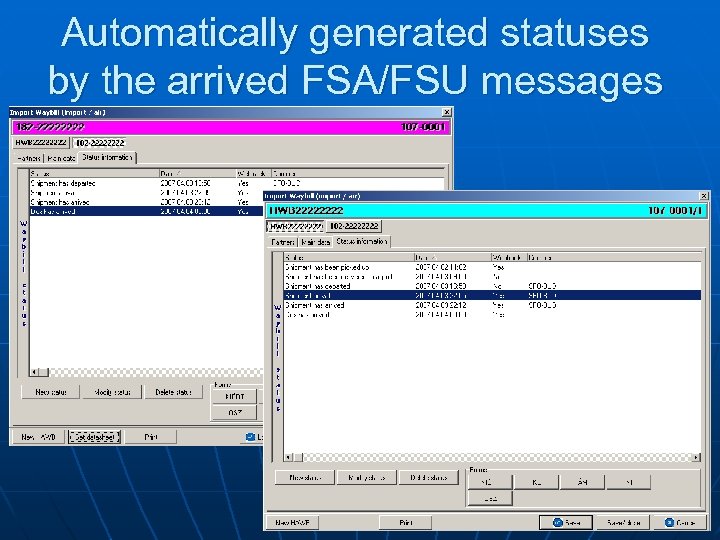This screenshot has width=720, height=540.
Task: Close the back Import Waybill window
Action: (446, 112)
